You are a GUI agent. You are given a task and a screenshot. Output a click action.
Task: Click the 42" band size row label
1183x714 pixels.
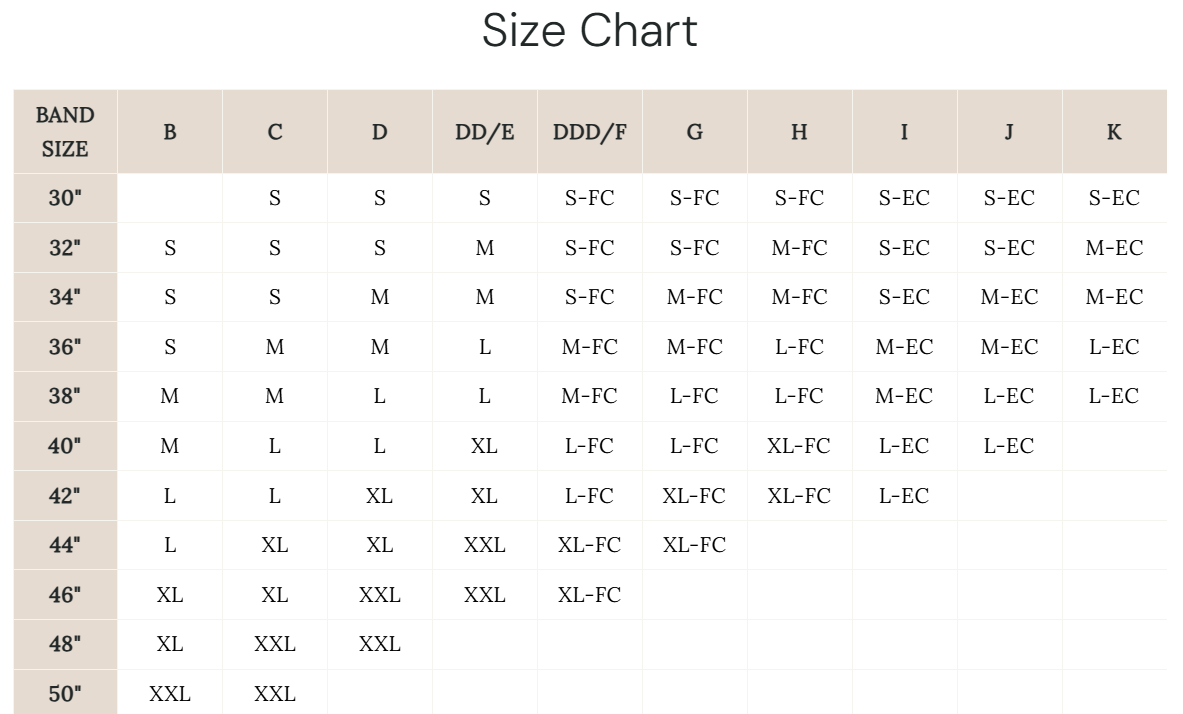coord(65,496)
